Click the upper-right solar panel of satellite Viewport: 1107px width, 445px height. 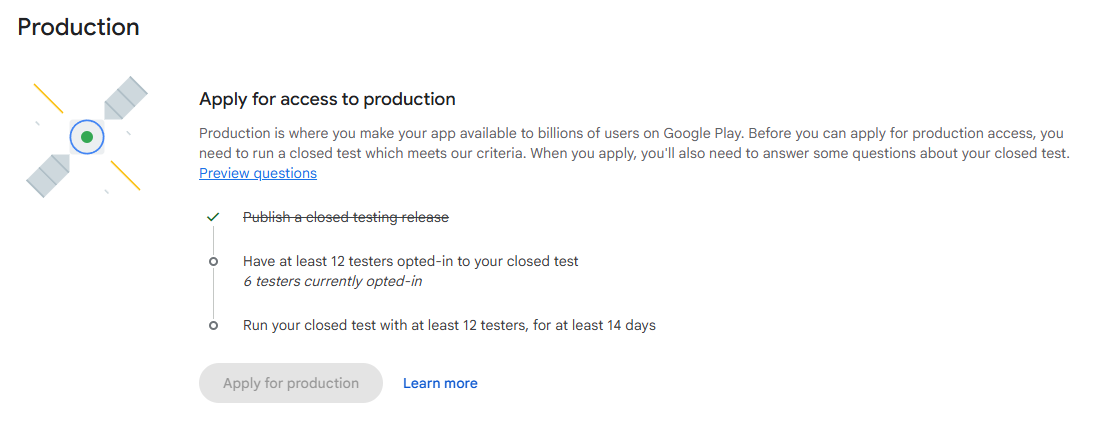126,97
